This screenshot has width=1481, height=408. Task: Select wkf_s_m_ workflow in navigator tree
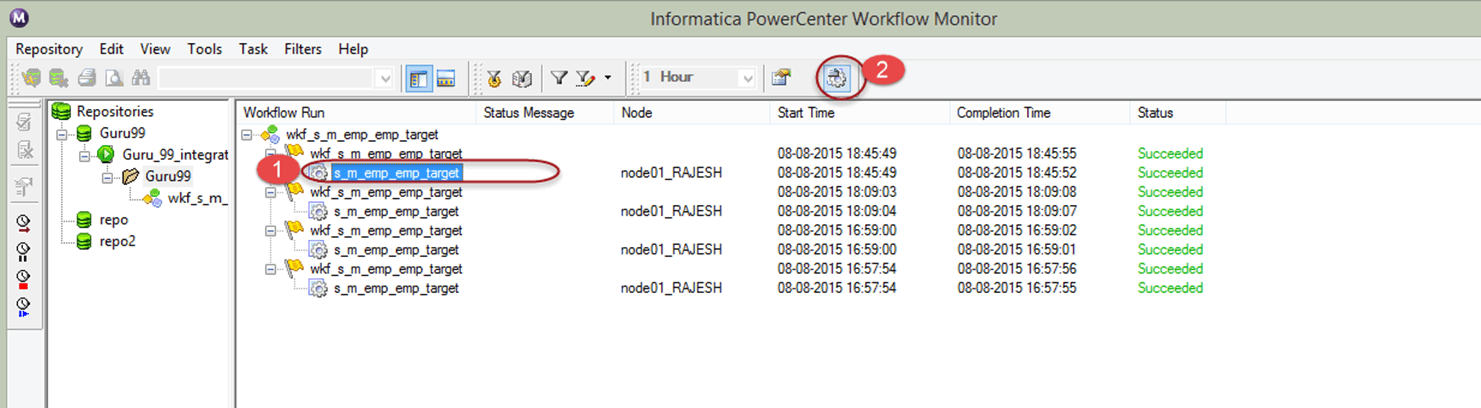pyautogui.click(x=197, y=198)
